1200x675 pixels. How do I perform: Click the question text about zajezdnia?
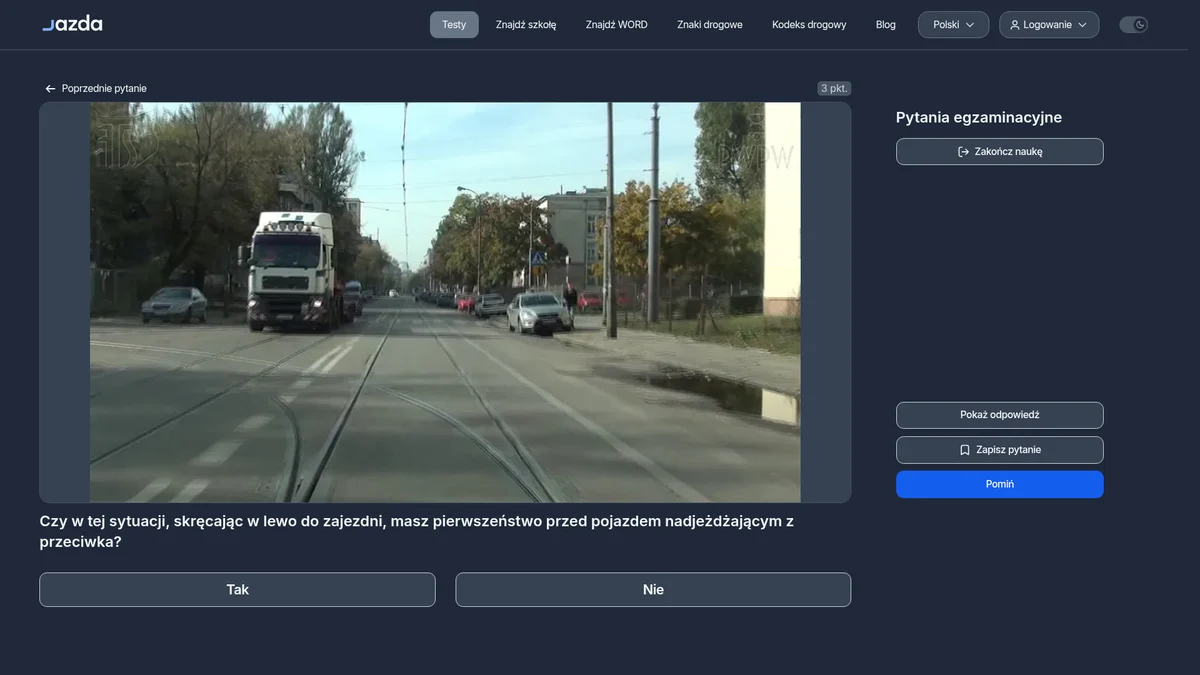[417, 532]
